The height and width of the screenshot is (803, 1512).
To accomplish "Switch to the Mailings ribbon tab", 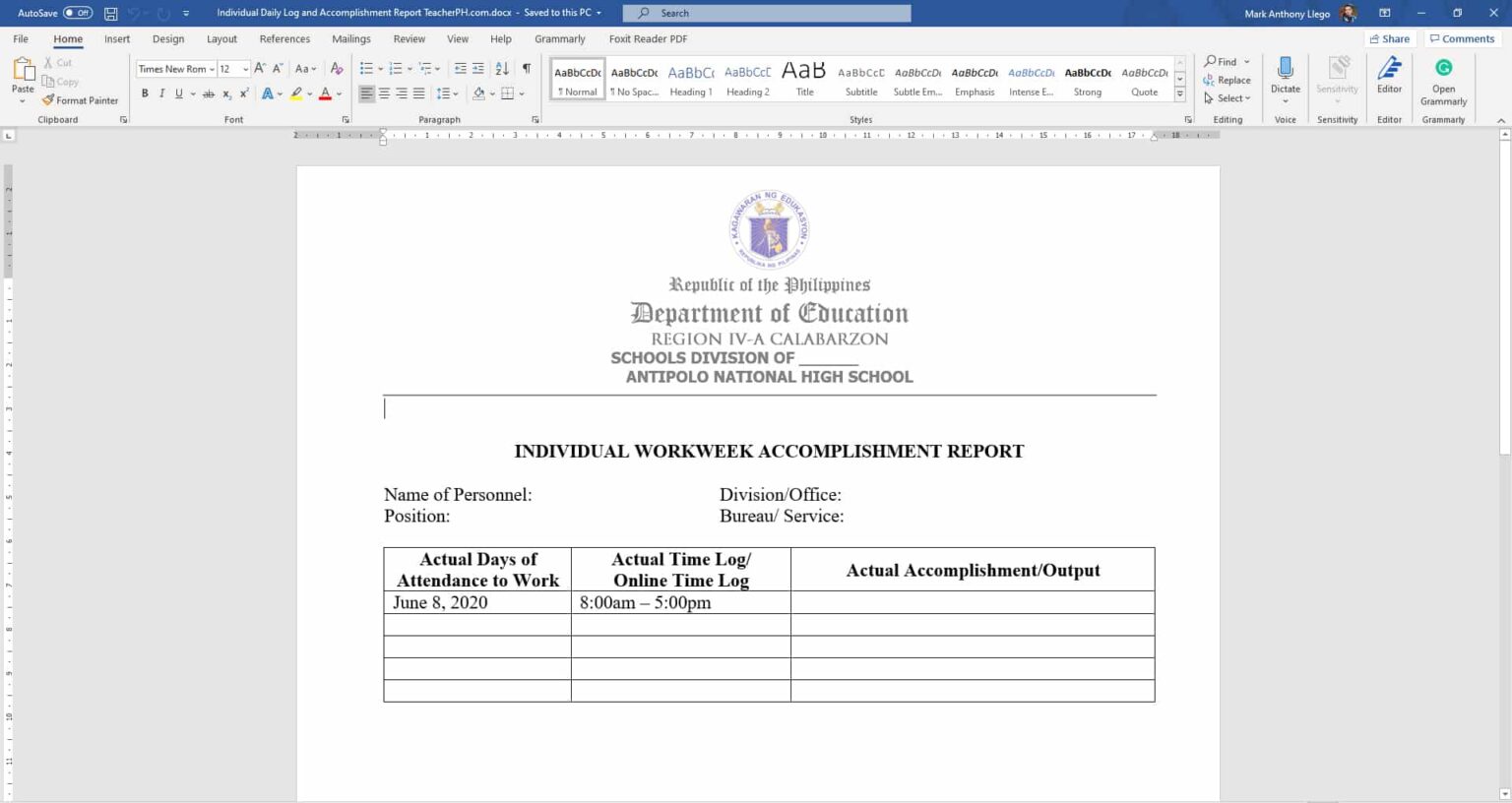I will pos(350,38).
